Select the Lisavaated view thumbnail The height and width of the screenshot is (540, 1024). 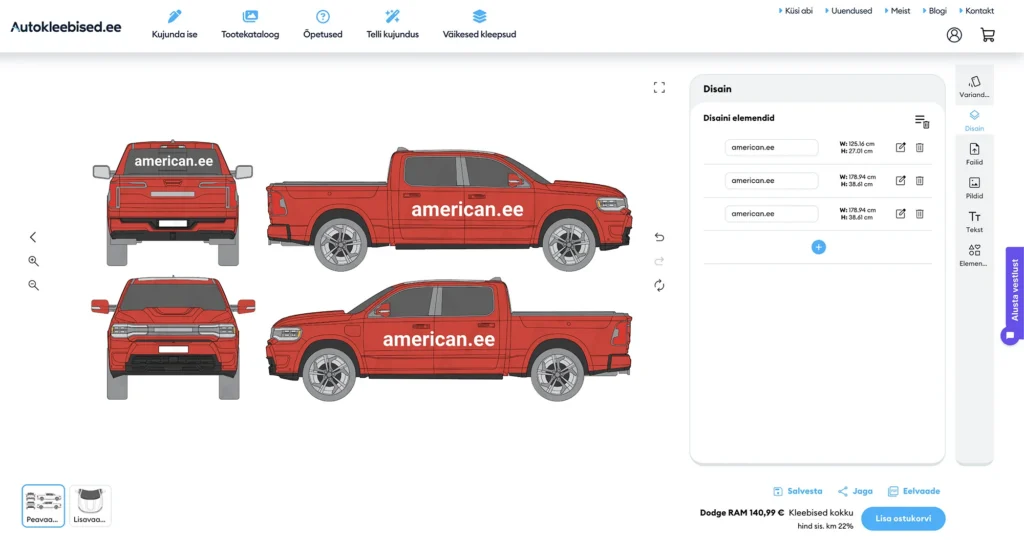[x=90, y=505]
